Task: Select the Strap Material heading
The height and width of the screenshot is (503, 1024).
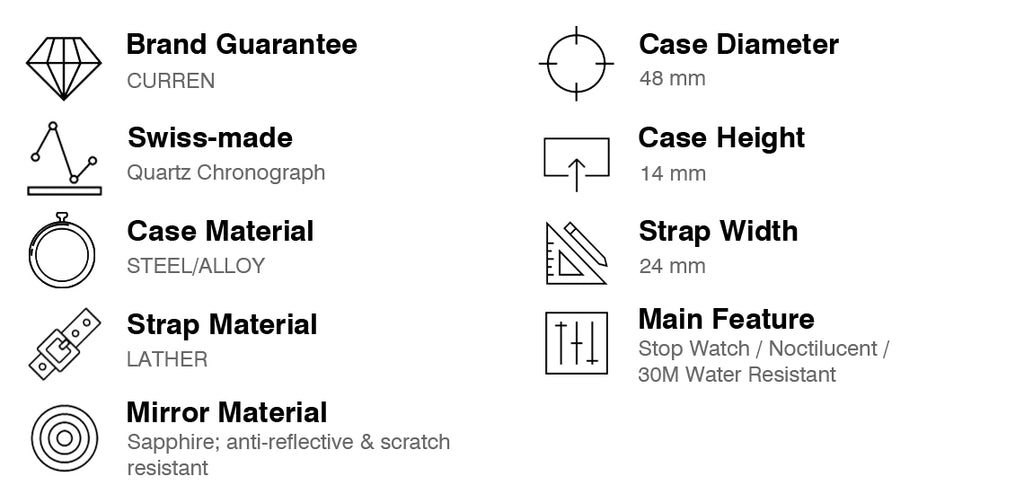Action: tap(222, 325)
